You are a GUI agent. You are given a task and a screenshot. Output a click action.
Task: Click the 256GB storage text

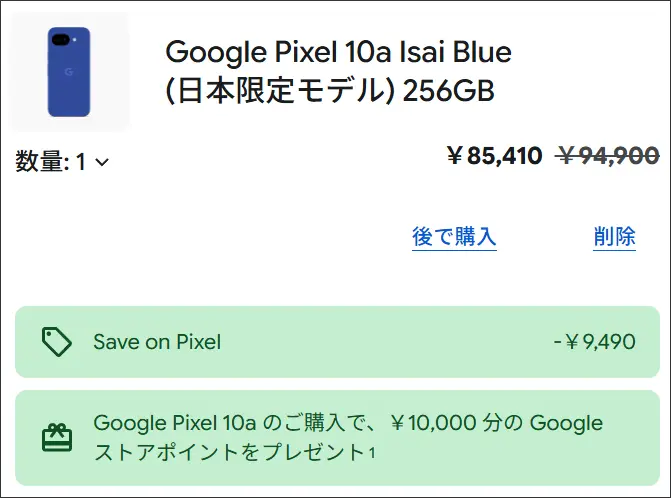tap(448, 91)
